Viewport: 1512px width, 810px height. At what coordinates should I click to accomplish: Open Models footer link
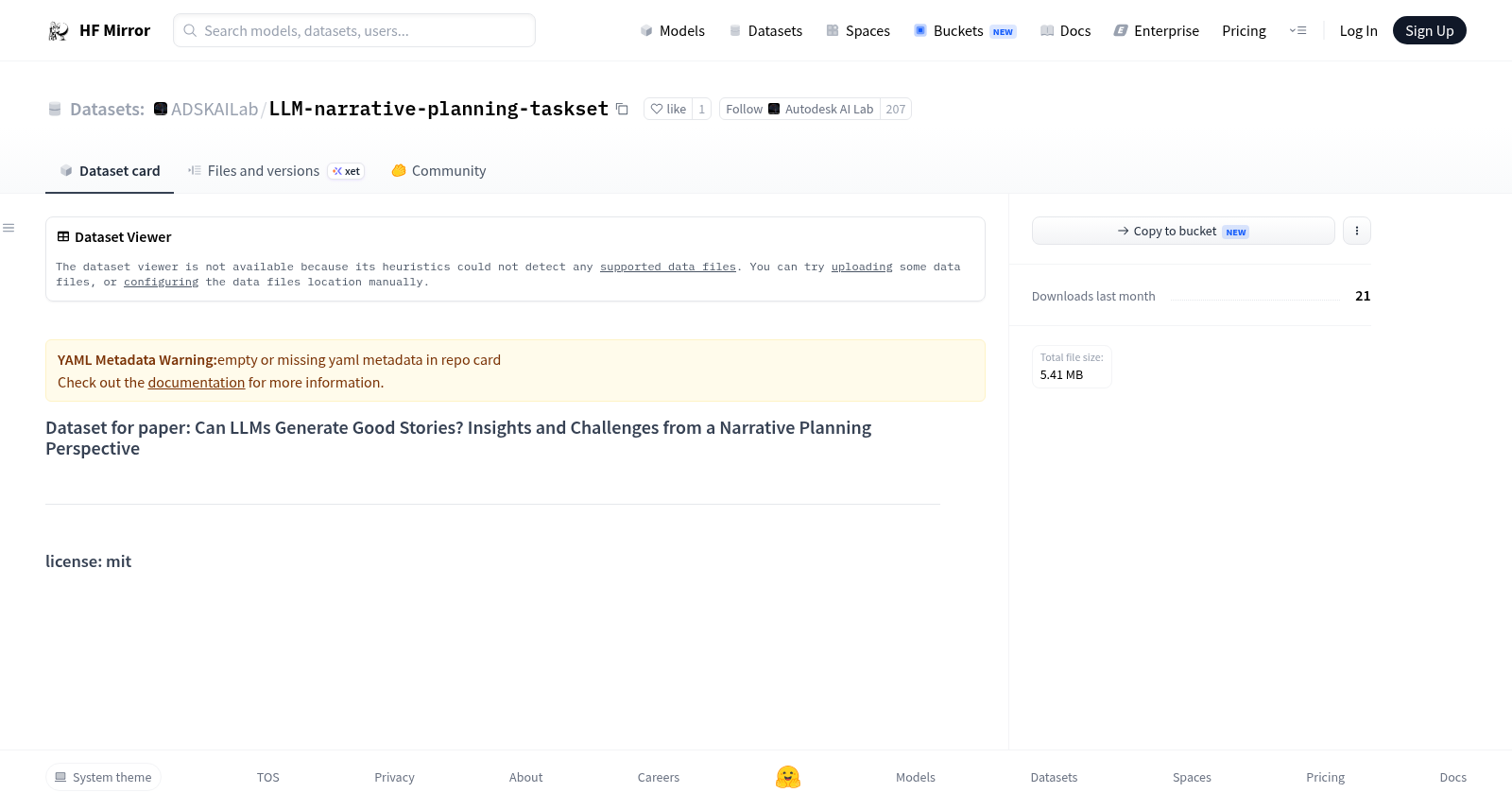(916, 777)
